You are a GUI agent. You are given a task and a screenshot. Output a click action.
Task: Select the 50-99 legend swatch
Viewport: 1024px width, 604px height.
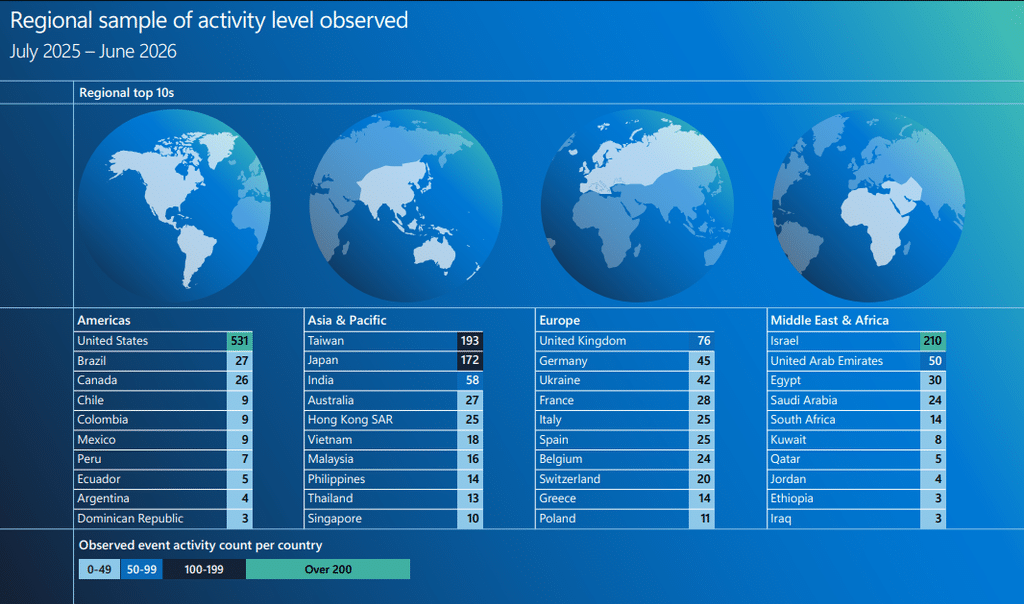point(141,569)
